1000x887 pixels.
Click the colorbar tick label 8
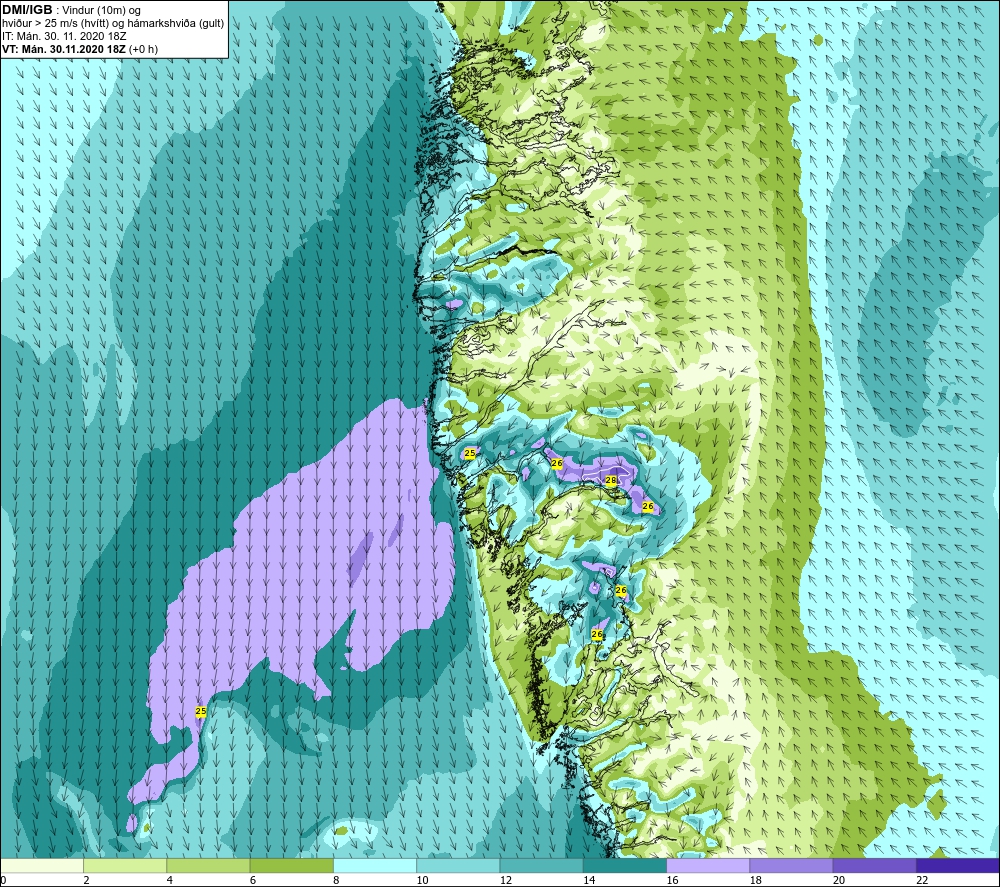coord(336,880)
